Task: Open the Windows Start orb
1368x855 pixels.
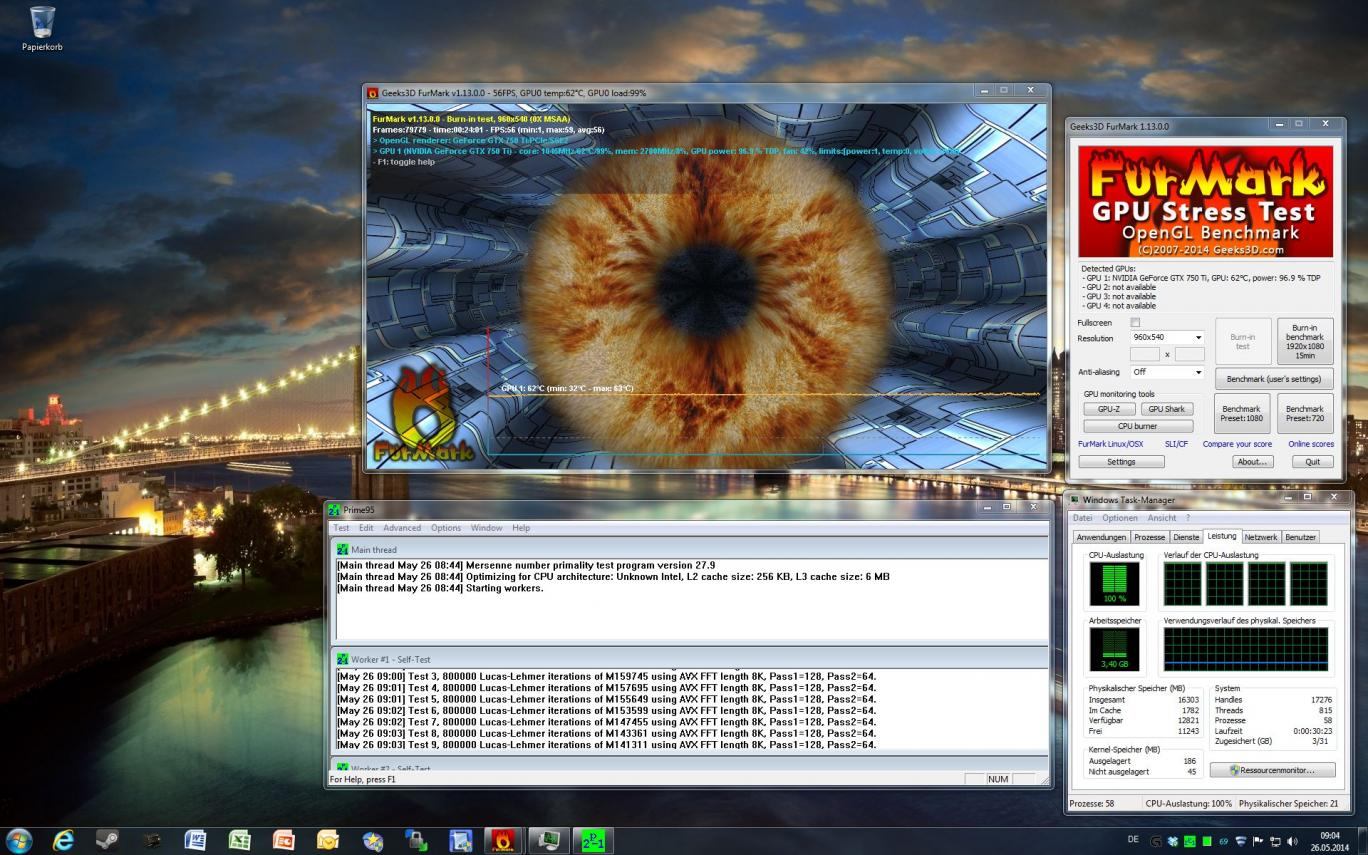Action: coord(19,840)
